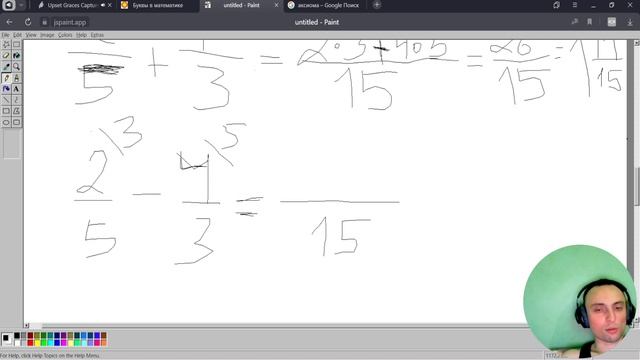Image resolution: width=640 pixels, height=360 pixels.
Task: Select the Airbrush tool
Action: 6,89
